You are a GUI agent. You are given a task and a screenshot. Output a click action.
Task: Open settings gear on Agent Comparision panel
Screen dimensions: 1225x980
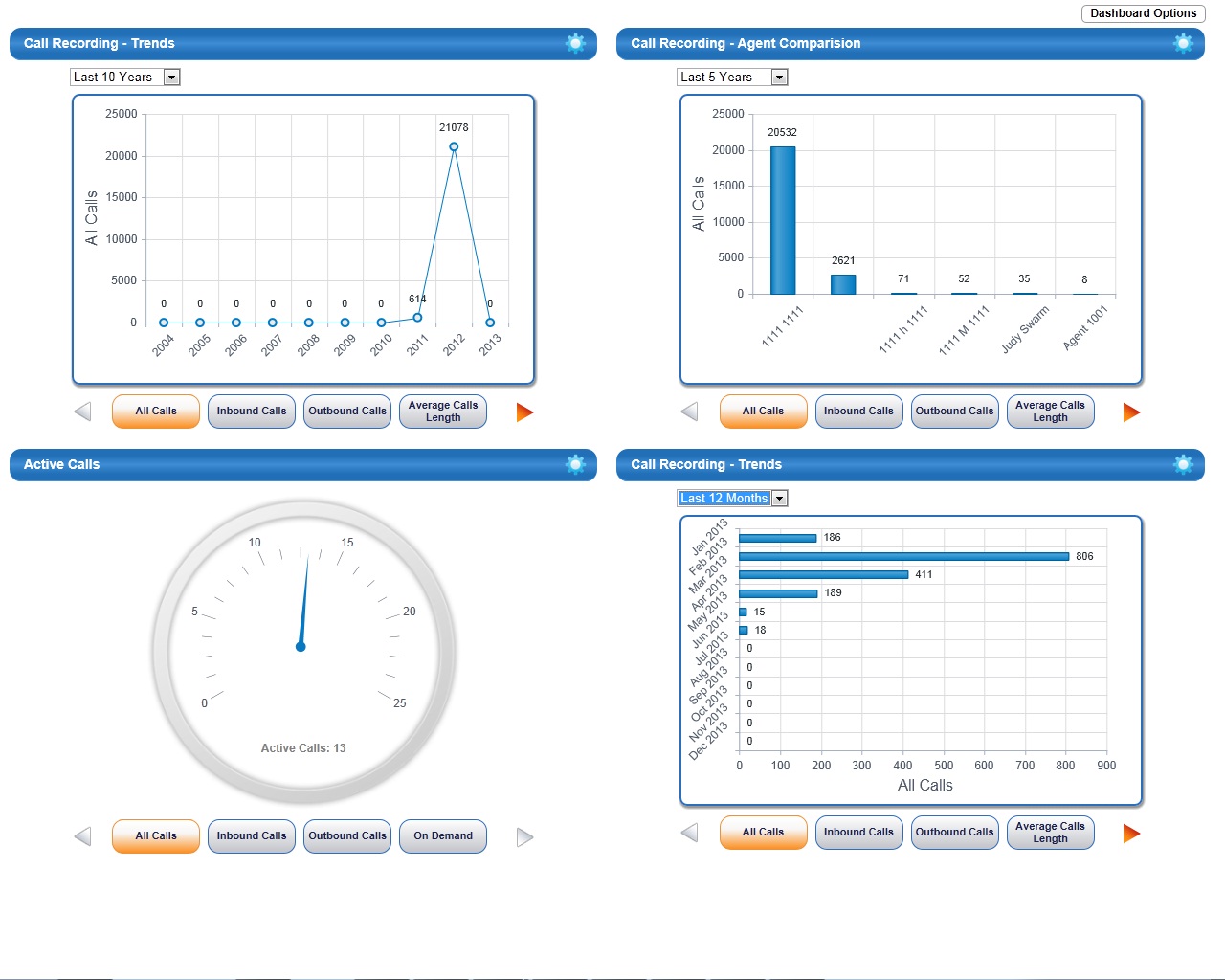(1183, 43)
